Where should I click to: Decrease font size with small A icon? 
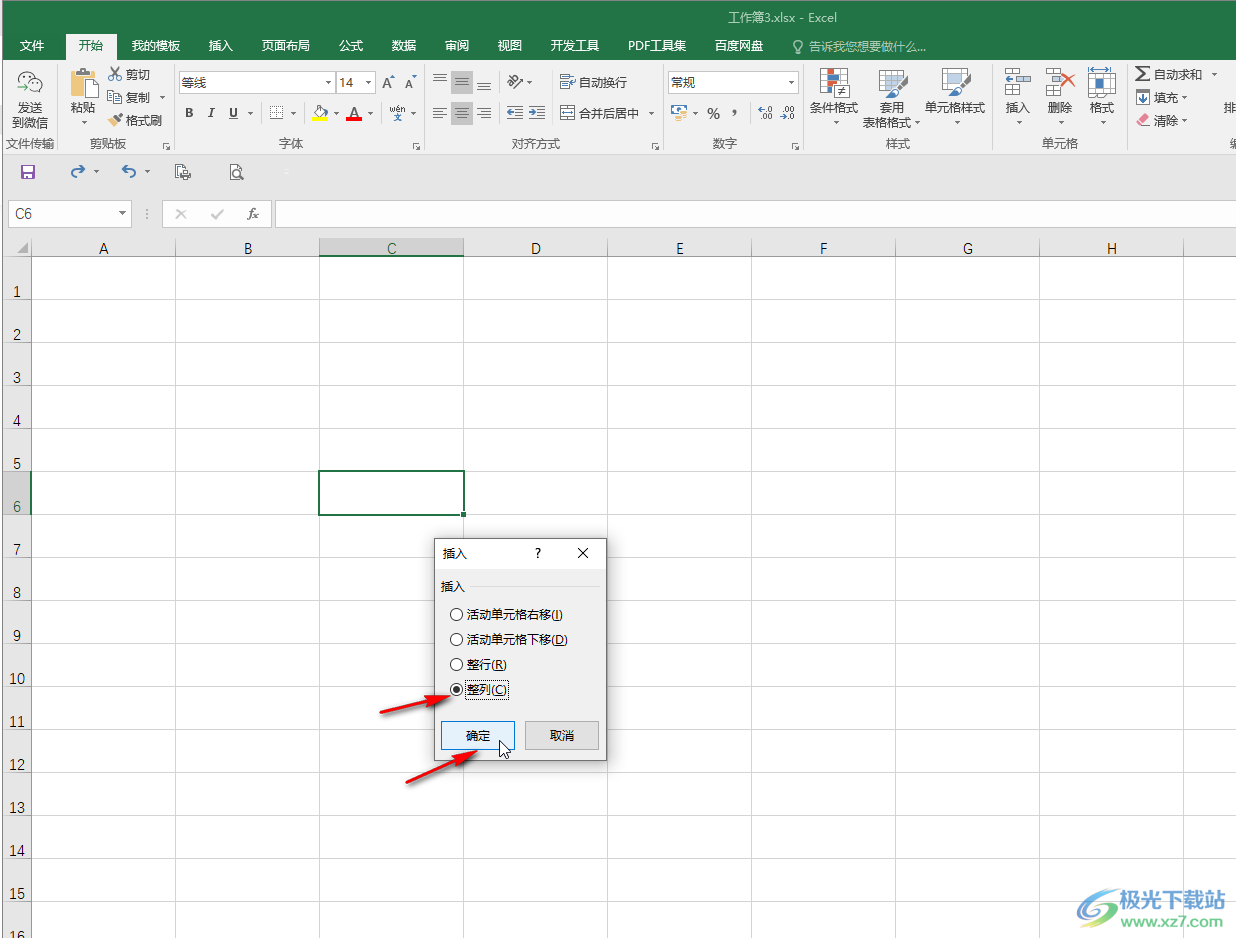coord(410,82)
